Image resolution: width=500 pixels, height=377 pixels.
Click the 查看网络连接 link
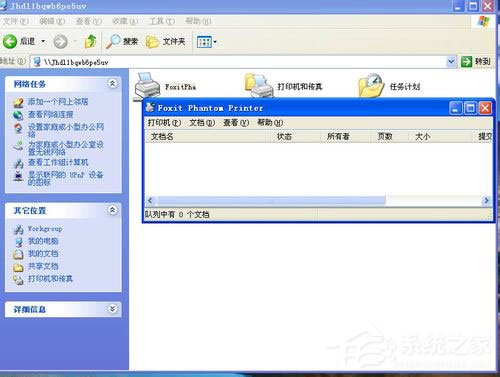pyautogui.click(x=51, y=115)
